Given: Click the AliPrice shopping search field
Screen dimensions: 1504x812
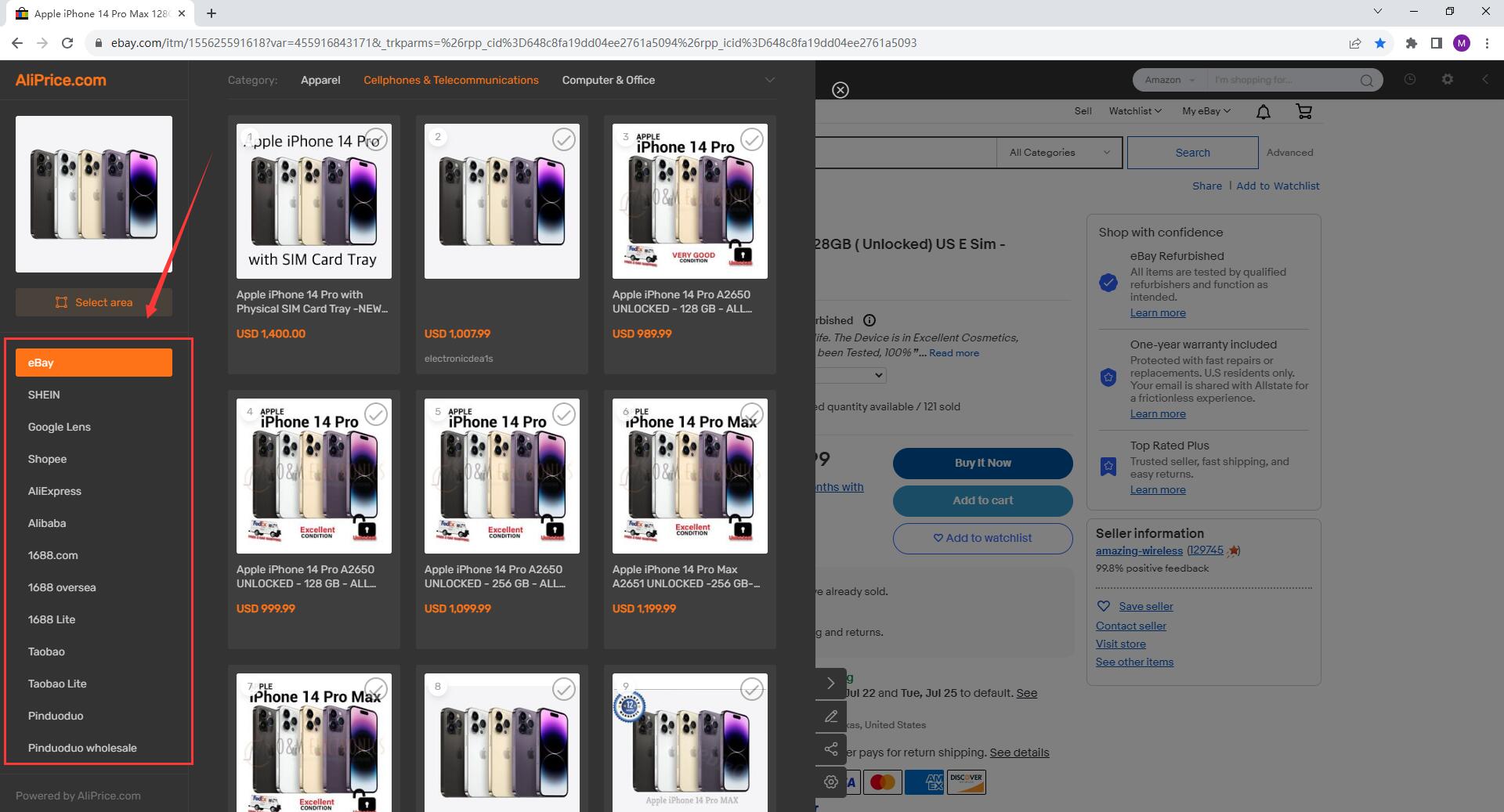Looking at the screenshot, I should [x=1283, y=80].
